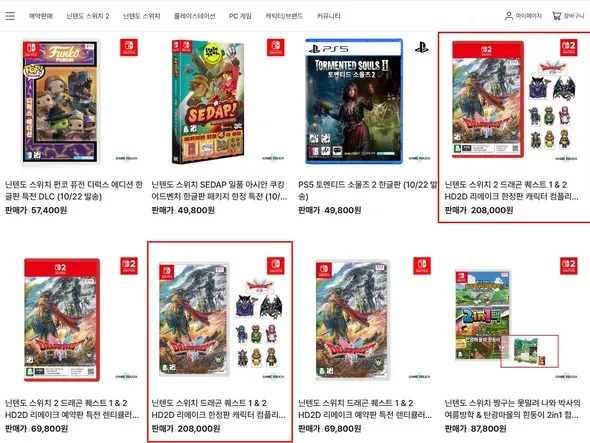Image resolution: width=590 pixels, height=443 pixels.
Task: Open the 닌텐도 스위치 2 menu
Action: point(88,16)
